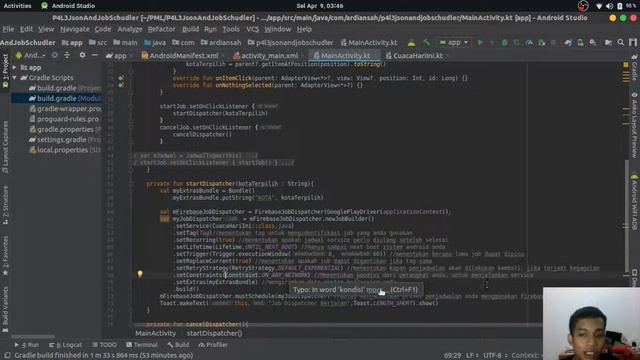Open the profiler gauge toolbar icon

pos(529,42)
